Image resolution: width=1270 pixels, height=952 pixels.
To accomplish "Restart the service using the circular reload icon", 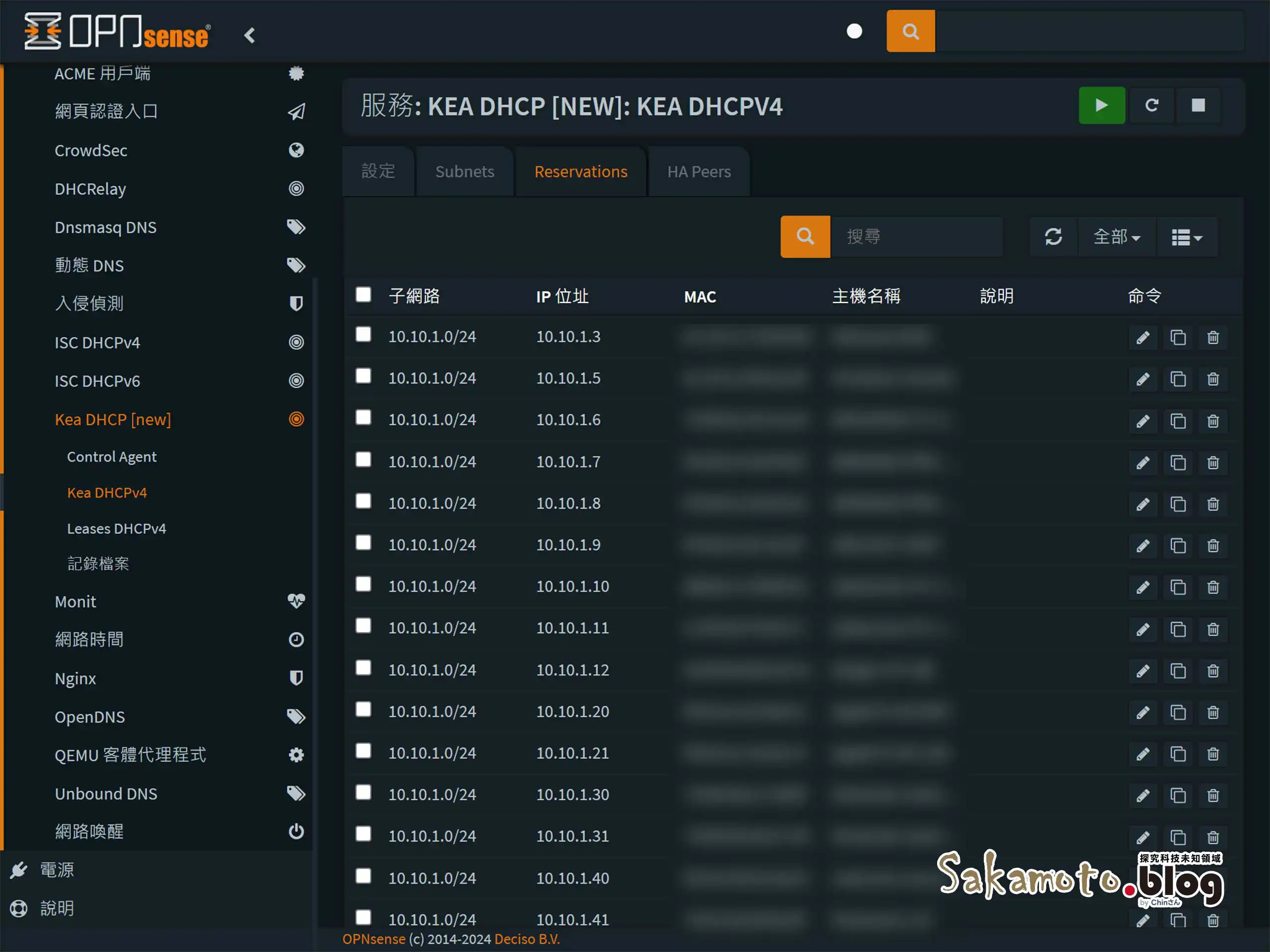I will coord(1151,106).
